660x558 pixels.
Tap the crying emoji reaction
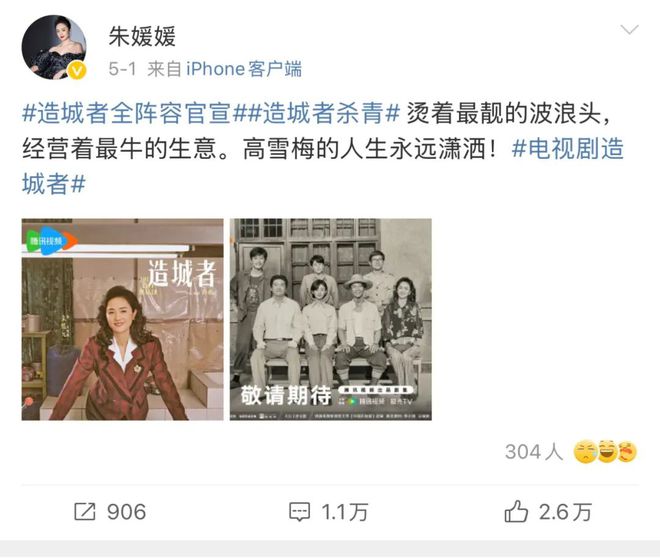585,452
